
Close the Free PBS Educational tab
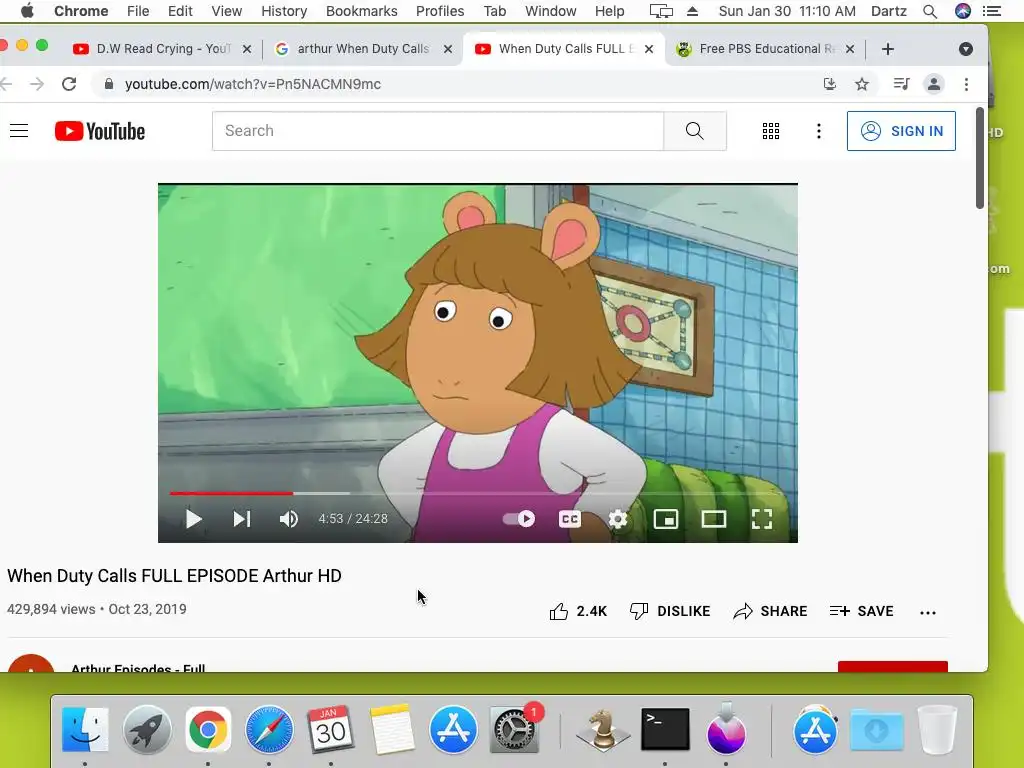850,49
